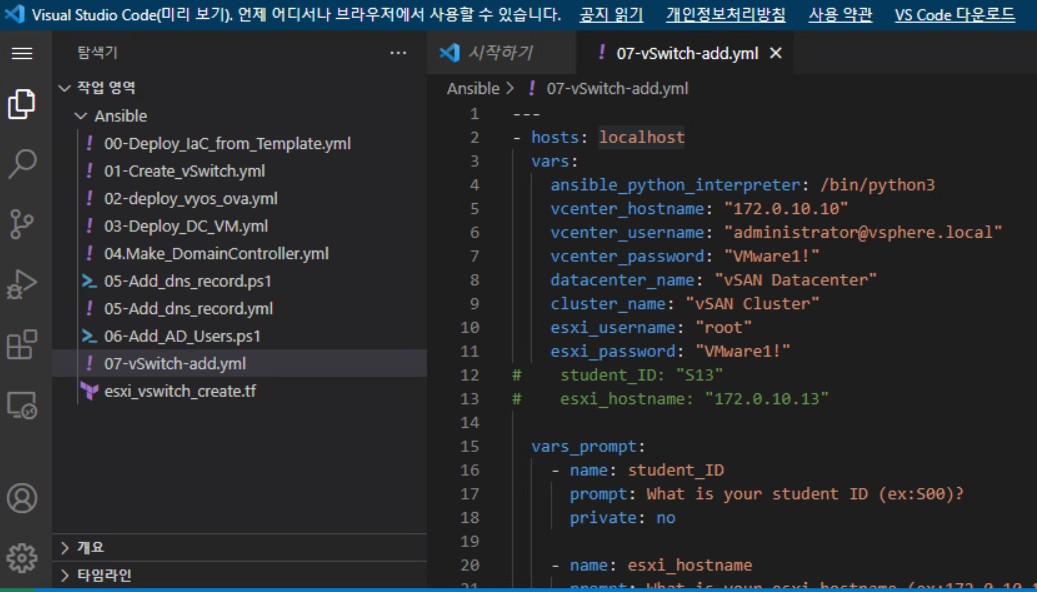Viewport: 1037px width, 592px height.
Task: Open 03-Deploy_DC_VM.yml file
Action: [186, 226]
